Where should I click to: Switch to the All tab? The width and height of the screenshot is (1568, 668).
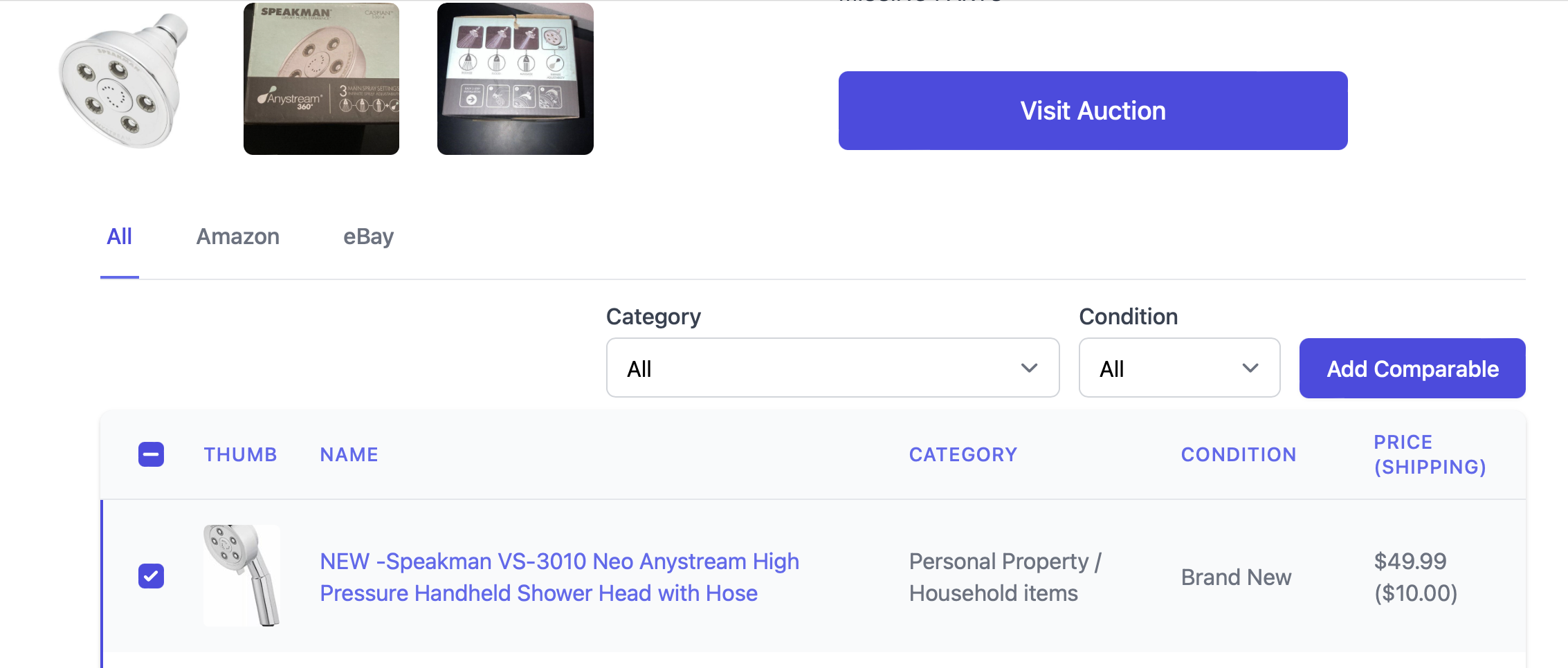click(x=119, y=237)
